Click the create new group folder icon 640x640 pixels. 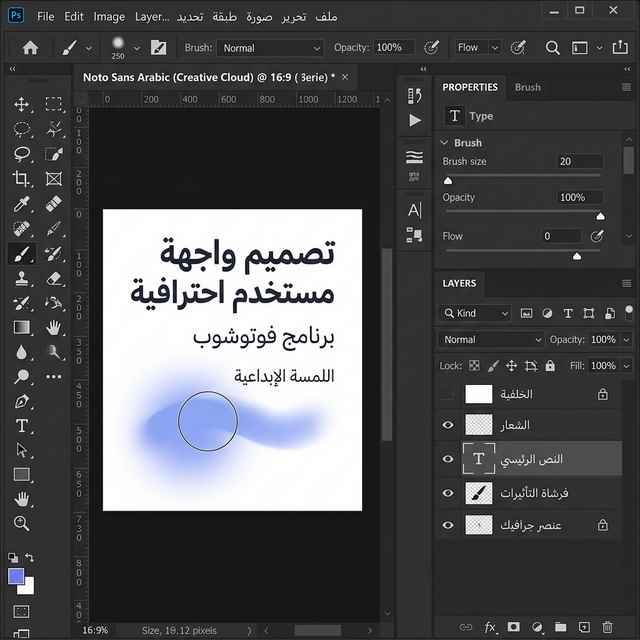coord(560,627)
